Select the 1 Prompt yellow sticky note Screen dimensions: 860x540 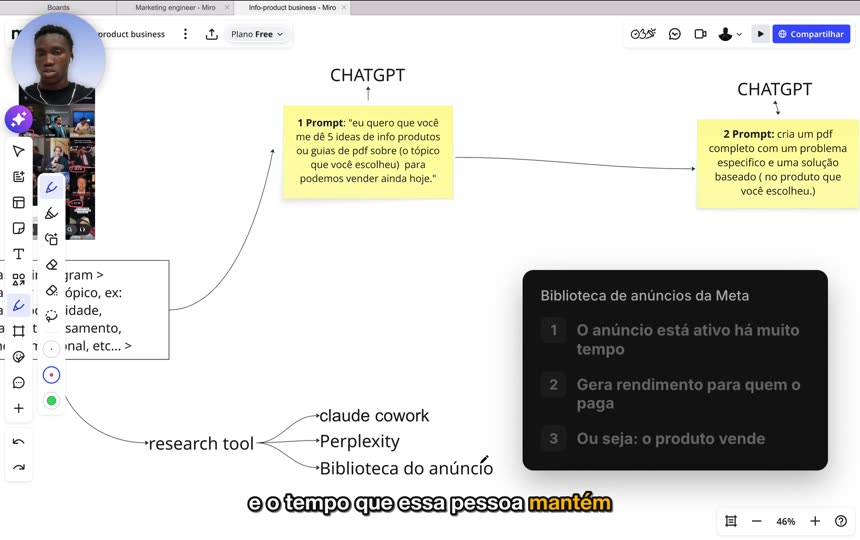coord(368,152)
